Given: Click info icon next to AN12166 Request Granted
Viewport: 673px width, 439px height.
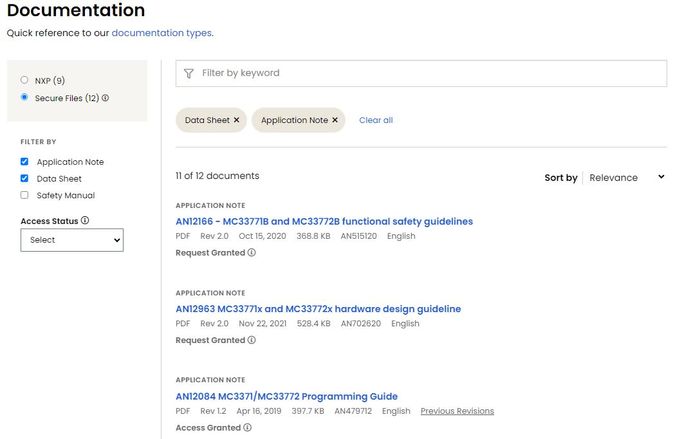Looking at the screenshot, I should click(252, 253).
